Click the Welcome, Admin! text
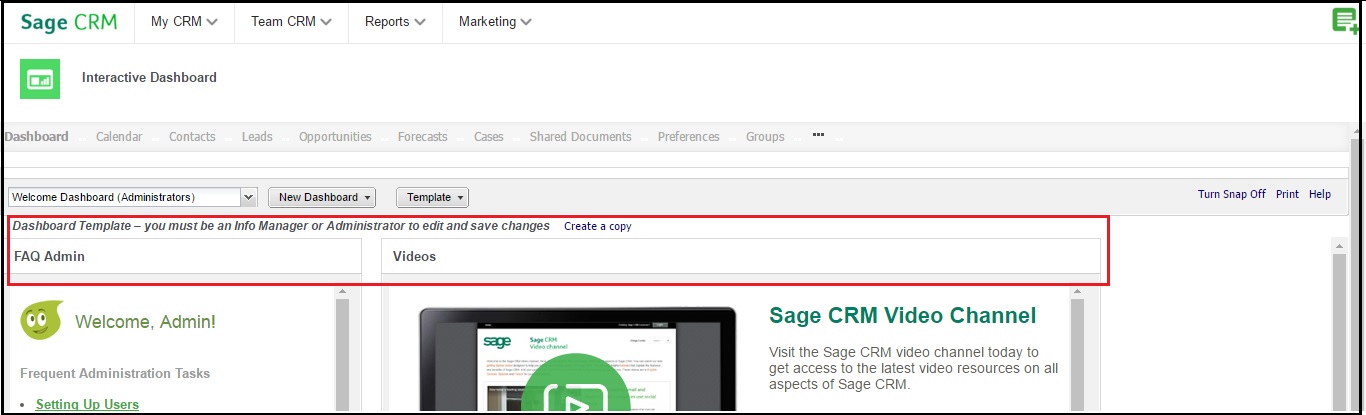This screenshot has width=1366, height=415. pyautogui.click(x=145, y=322)
